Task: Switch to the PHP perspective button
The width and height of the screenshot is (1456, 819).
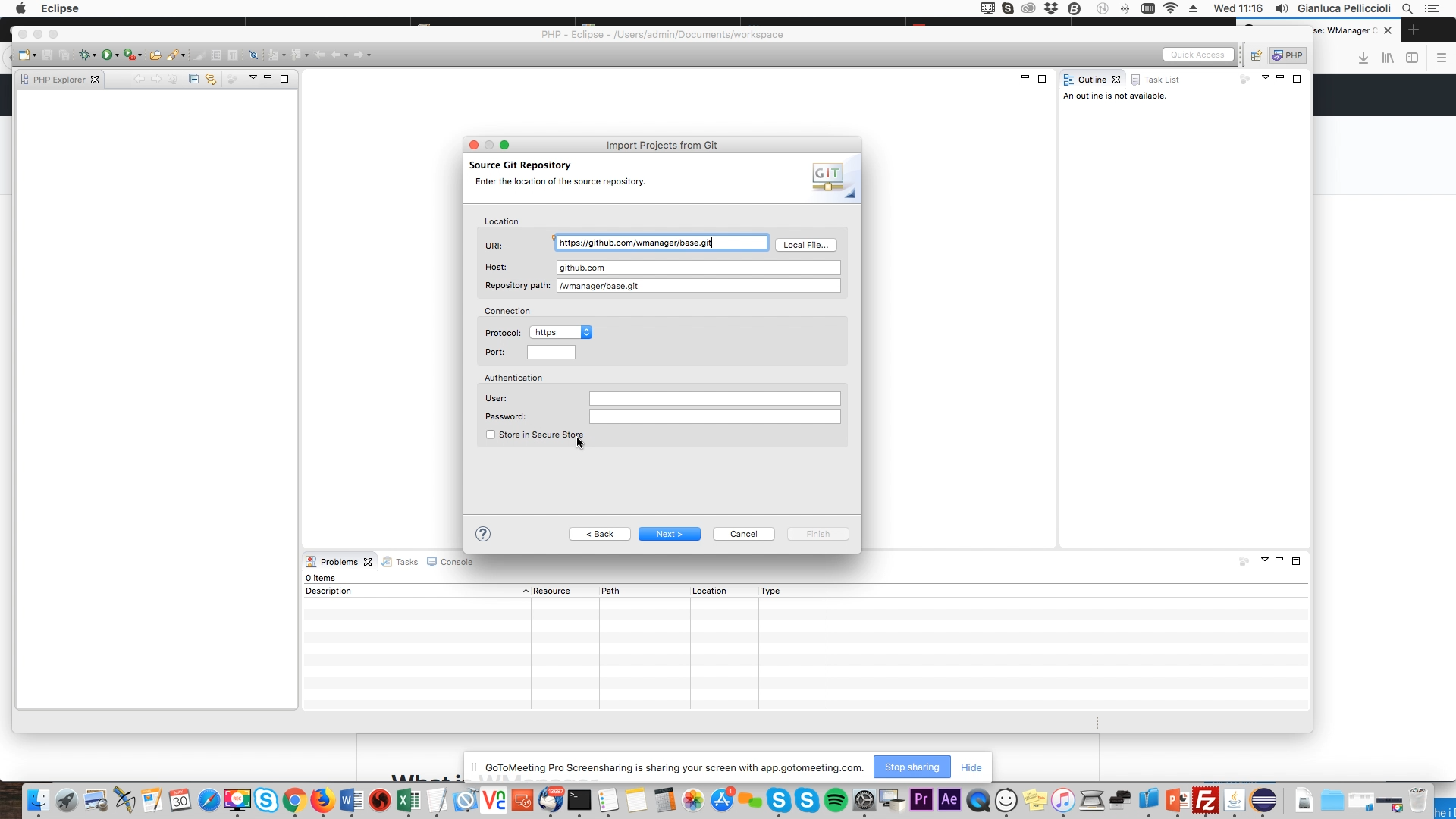Action: pos(1288,55)
